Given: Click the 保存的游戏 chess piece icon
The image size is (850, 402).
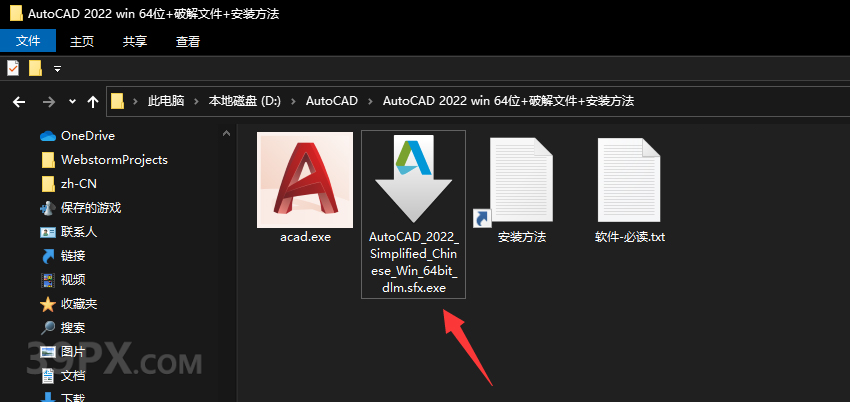Looking at the screenshot, I should point(48,208).
